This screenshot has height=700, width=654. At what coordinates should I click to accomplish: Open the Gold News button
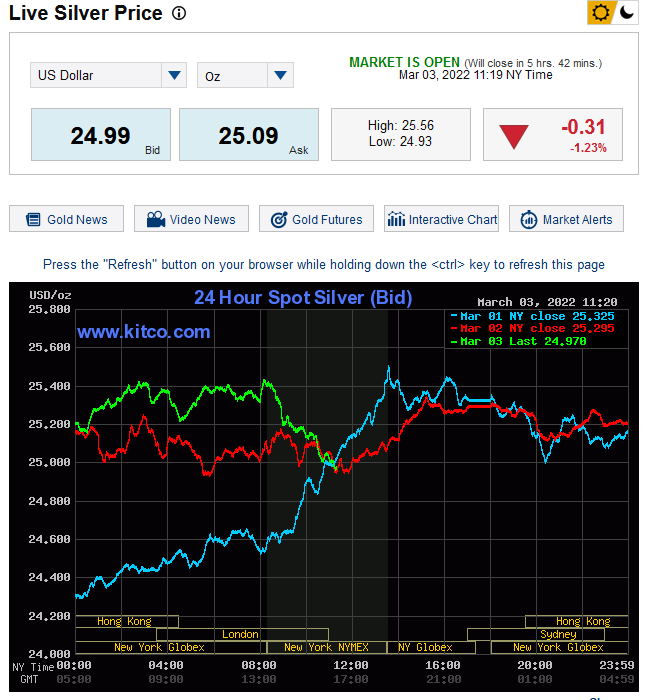pos(67,219)
